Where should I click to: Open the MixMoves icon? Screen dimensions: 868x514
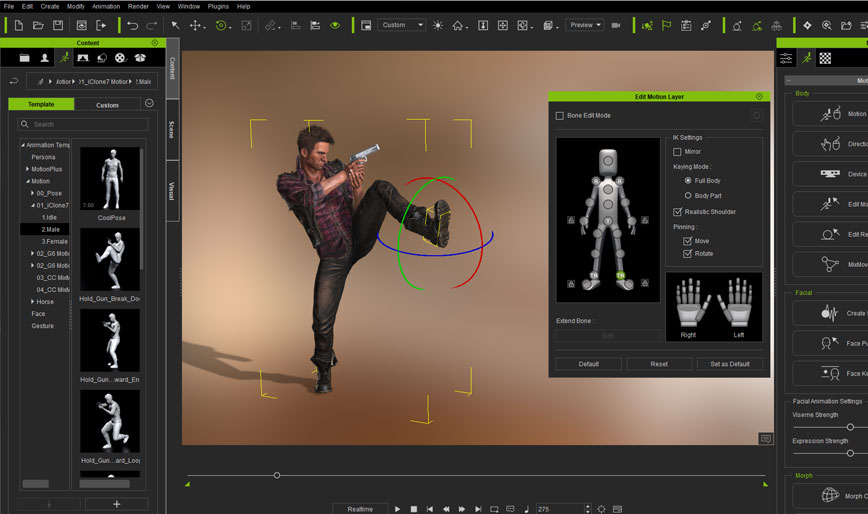point(830,264)
